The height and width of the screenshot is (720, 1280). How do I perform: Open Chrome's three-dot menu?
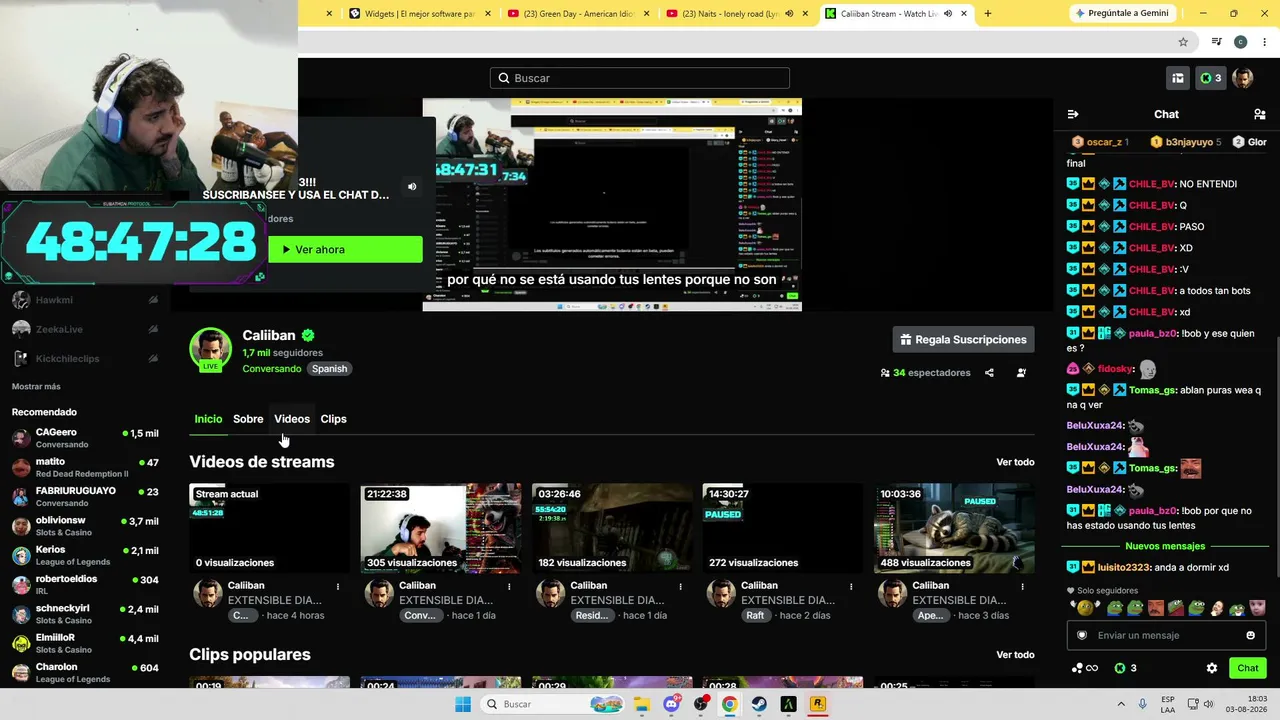point(1264,42)
